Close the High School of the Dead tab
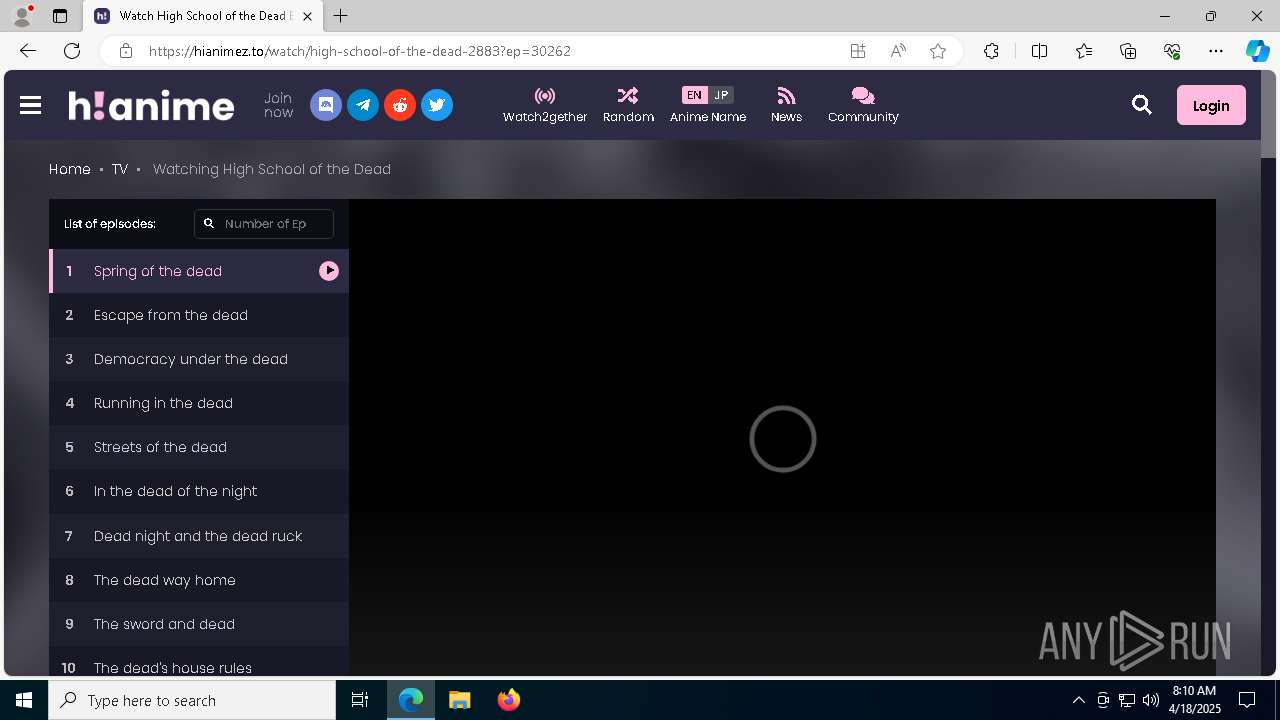 pyautogui.click(x=307, y=16)
